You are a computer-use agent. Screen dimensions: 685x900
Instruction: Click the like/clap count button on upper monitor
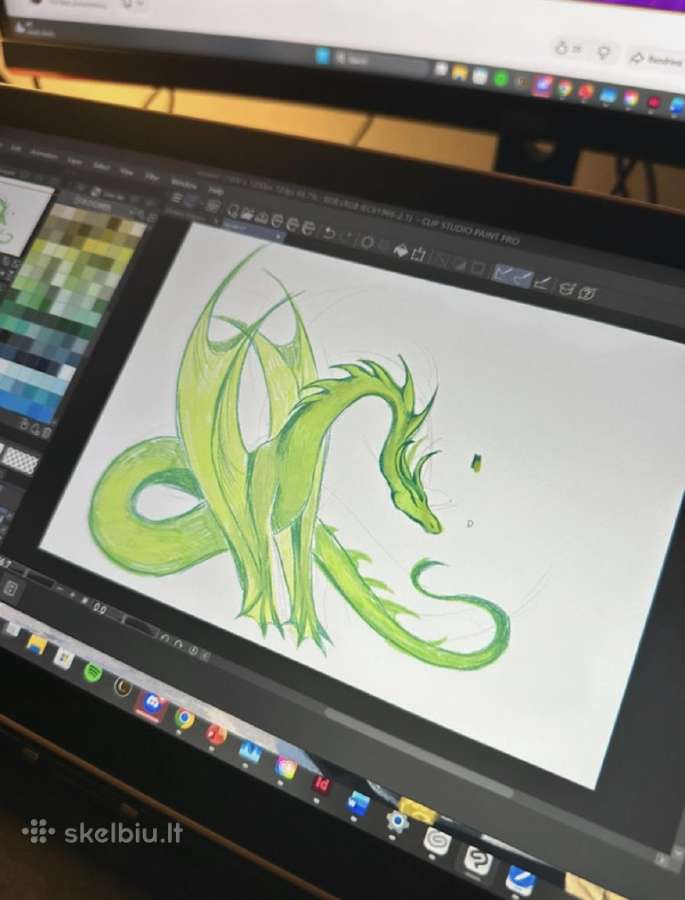[x=568, y=49]
